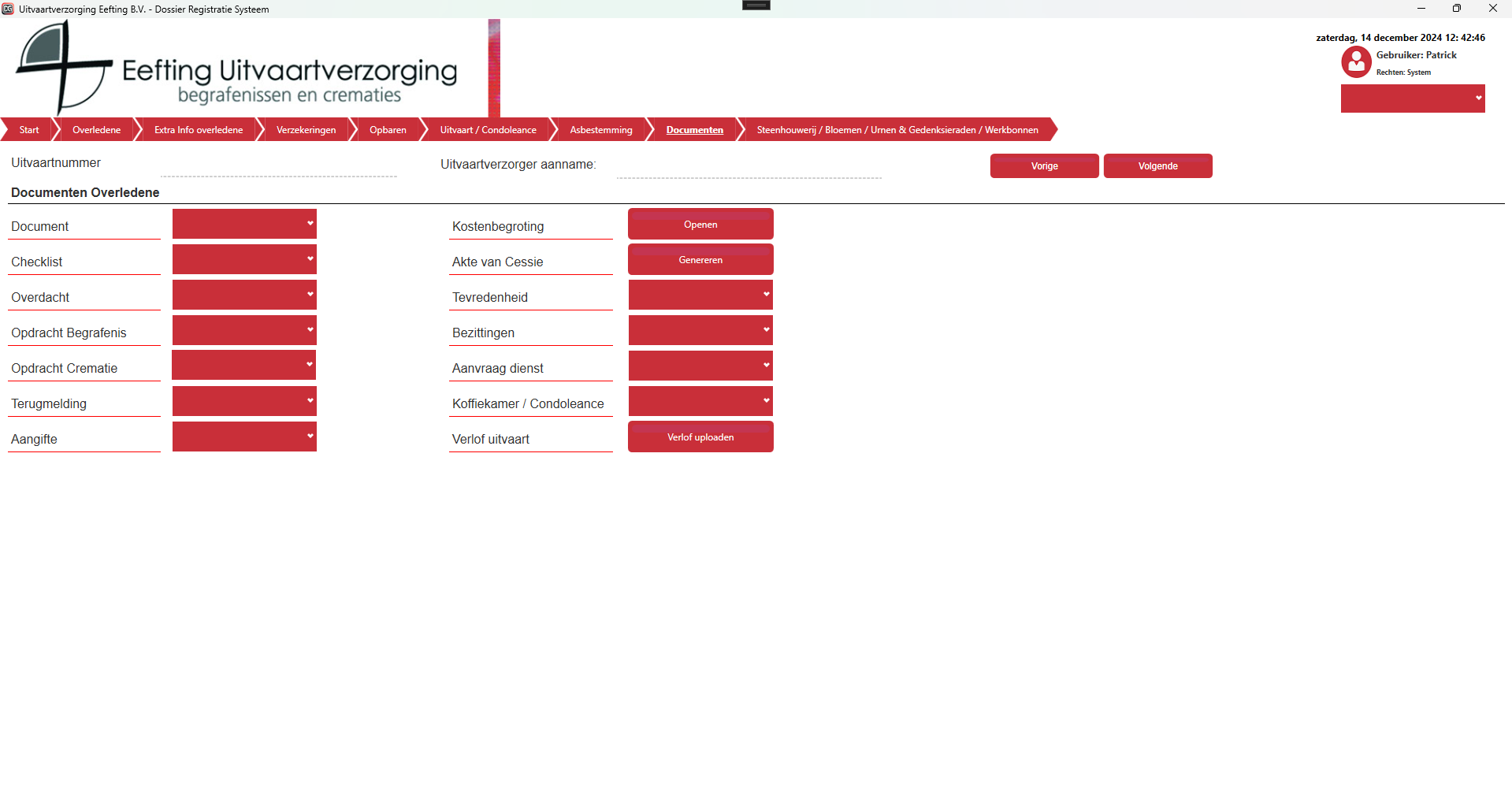Go to the Asbestemming tab
Screen dimensions: 1512x810
[x=600, y=130]
